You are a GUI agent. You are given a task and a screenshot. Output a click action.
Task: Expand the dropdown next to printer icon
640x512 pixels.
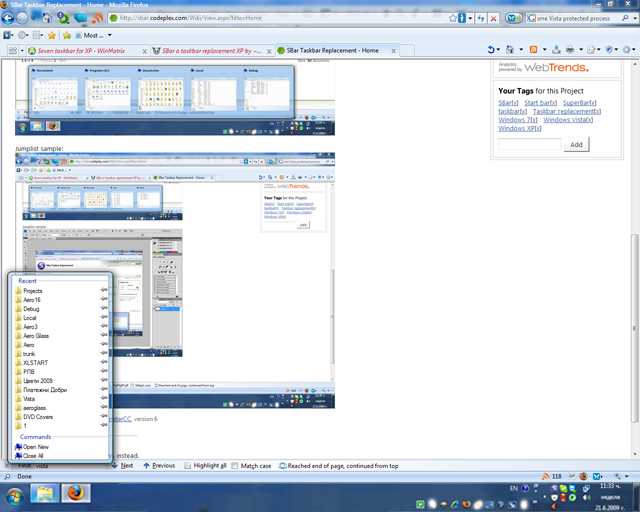[580, 50]
